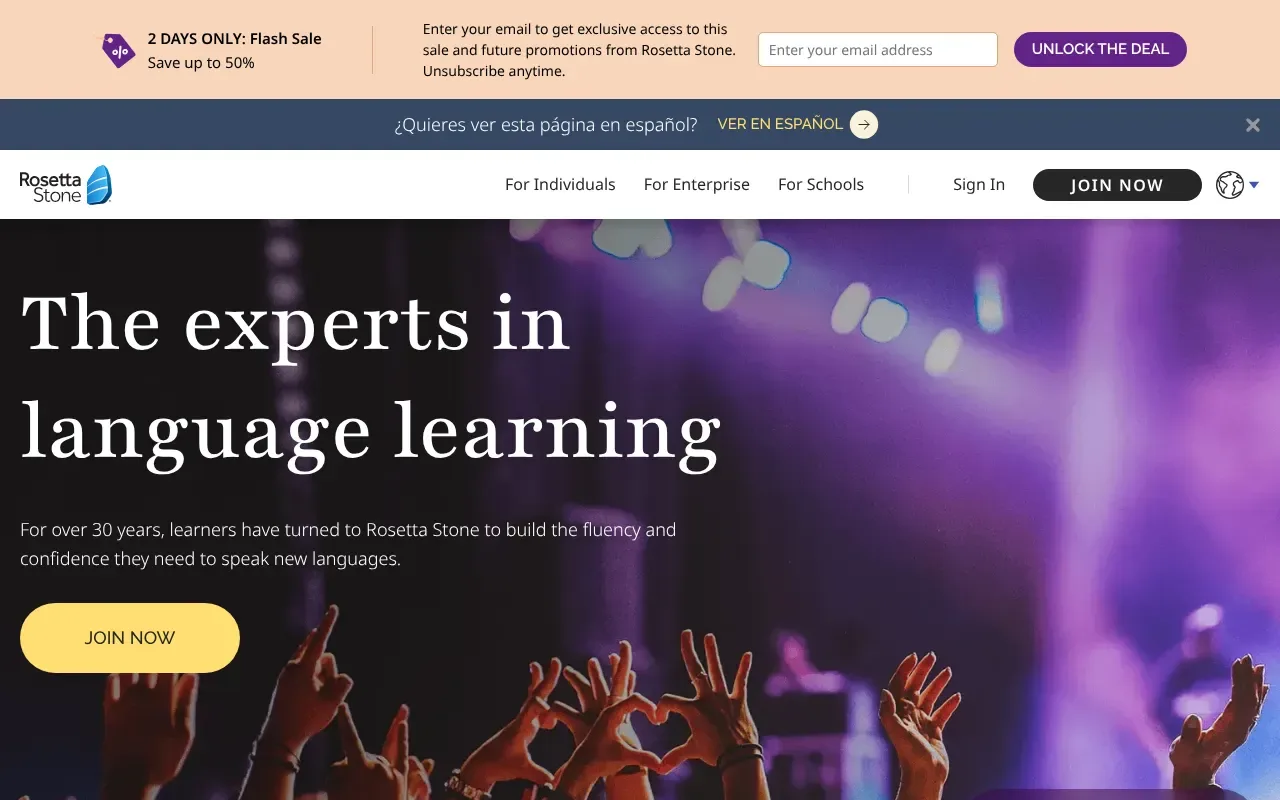
Task: Expand the language selector dropdown arrow
Action: [1254, 185]
